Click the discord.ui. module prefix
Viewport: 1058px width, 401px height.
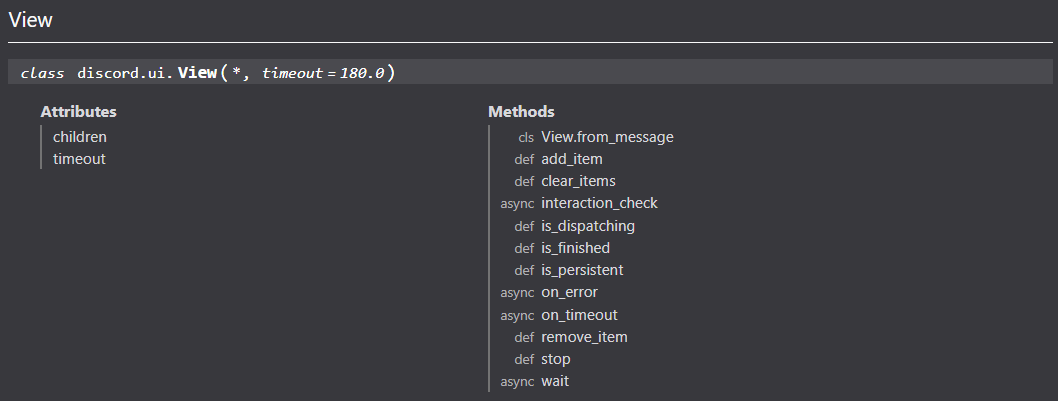pyautogui.click(x=125, y=73)
